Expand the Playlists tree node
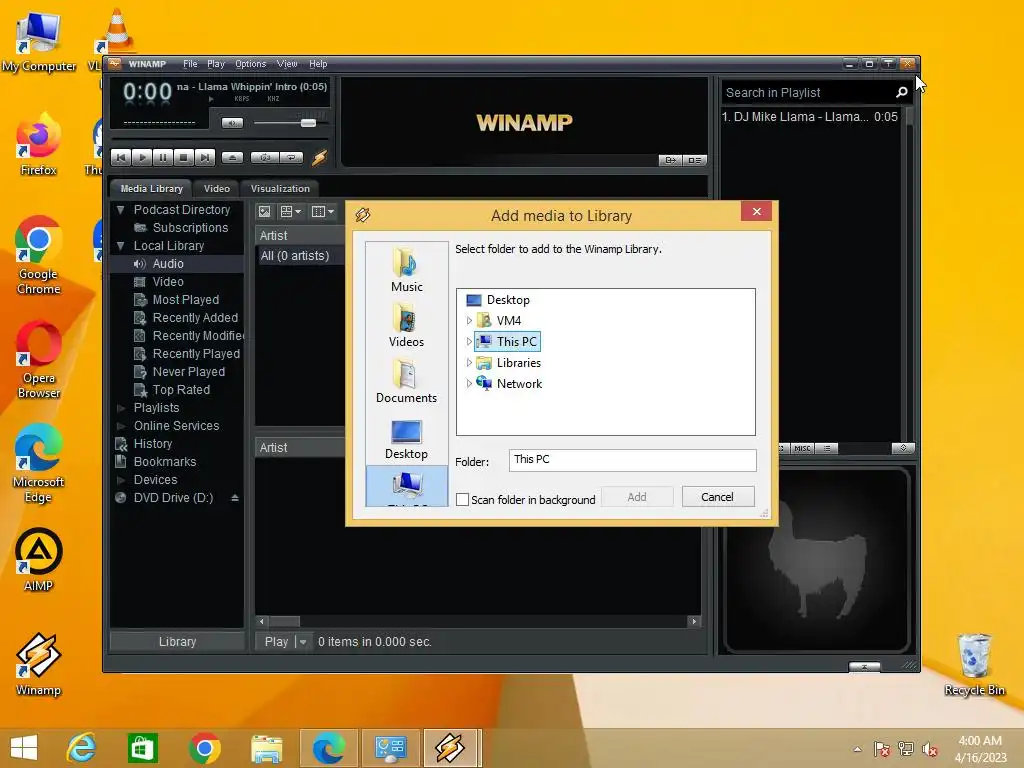1024x768 pixels. [120, 408]
